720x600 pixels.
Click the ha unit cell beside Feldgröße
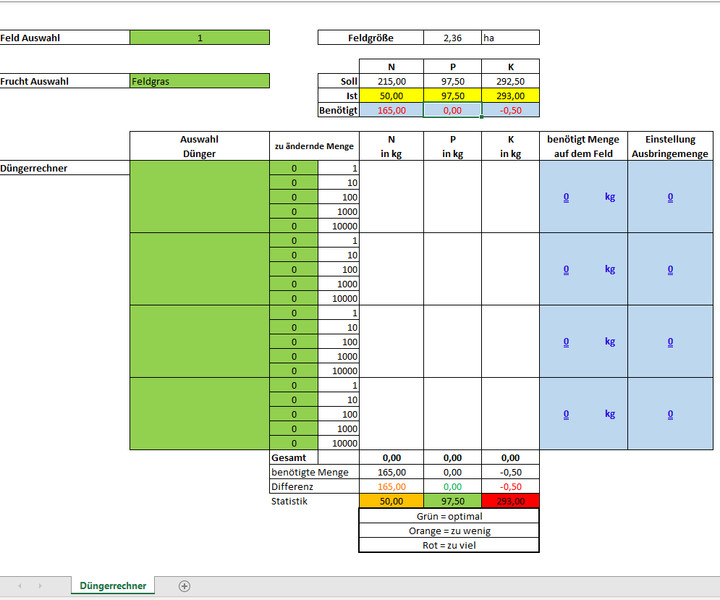[509, 38]
